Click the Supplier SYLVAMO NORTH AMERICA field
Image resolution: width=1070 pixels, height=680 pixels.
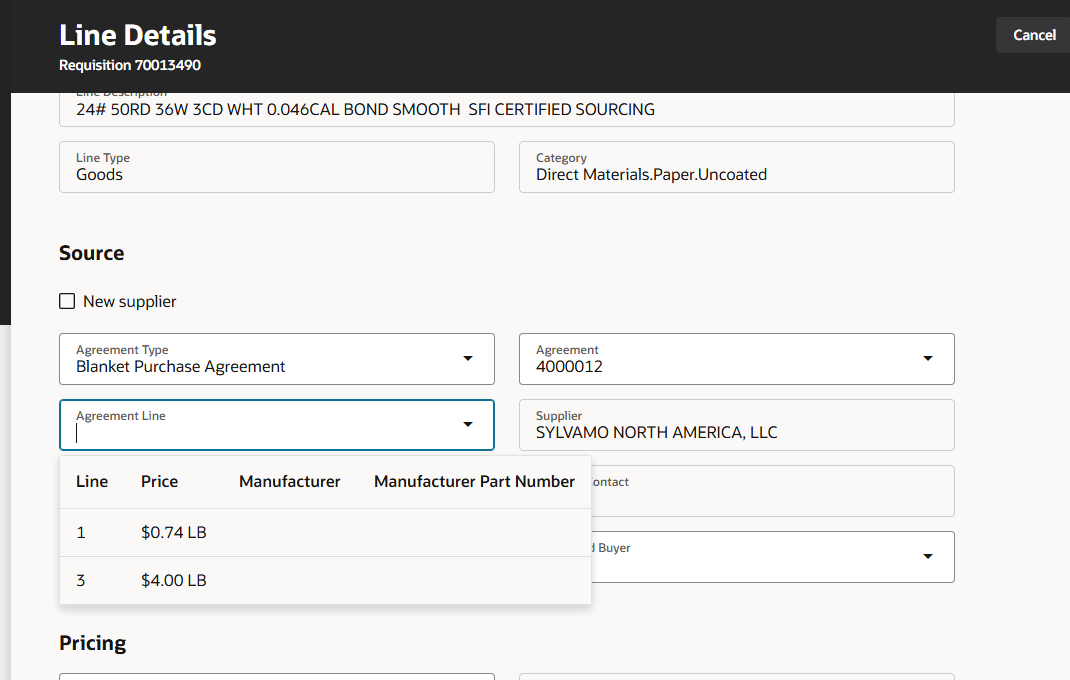737,425
